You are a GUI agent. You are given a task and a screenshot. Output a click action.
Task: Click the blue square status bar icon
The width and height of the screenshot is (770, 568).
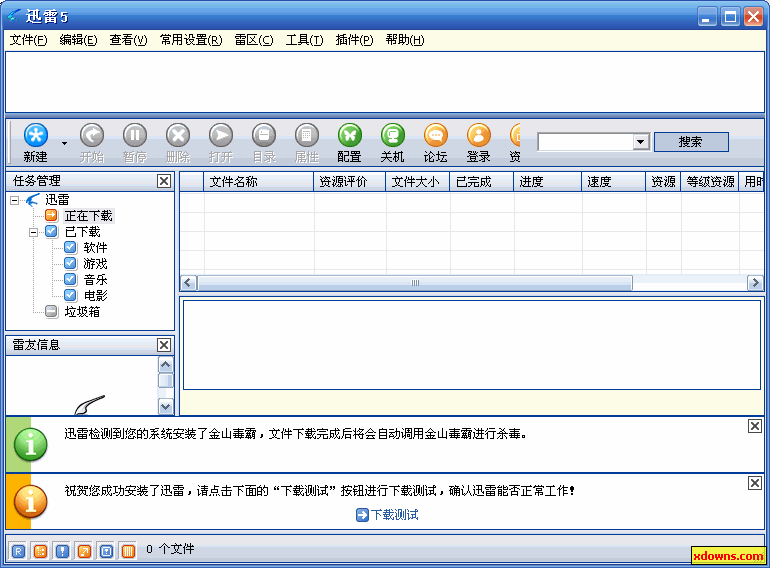(107, 551)
